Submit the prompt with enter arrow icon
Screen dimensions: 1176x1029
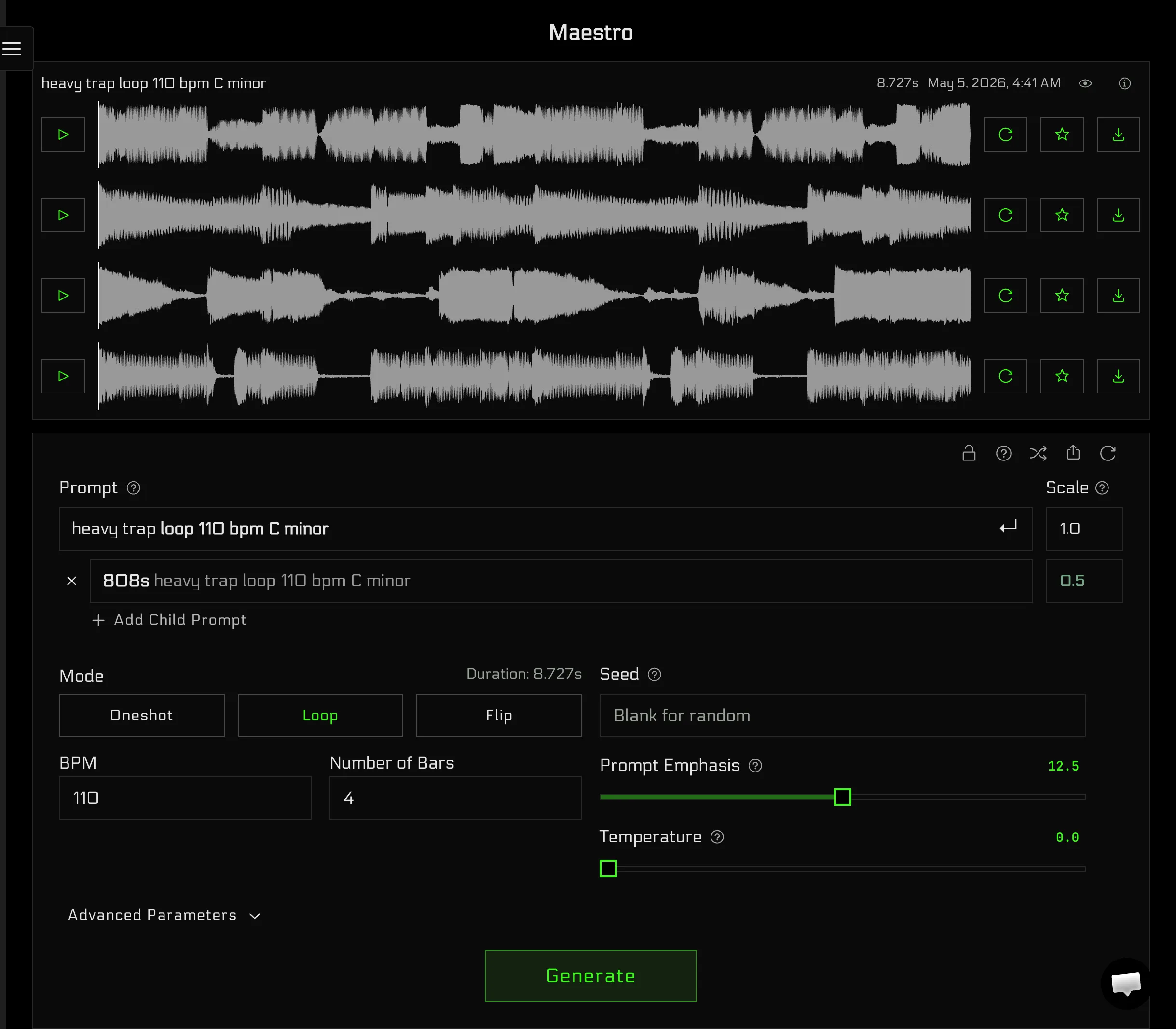click(x=1008, y=527)
